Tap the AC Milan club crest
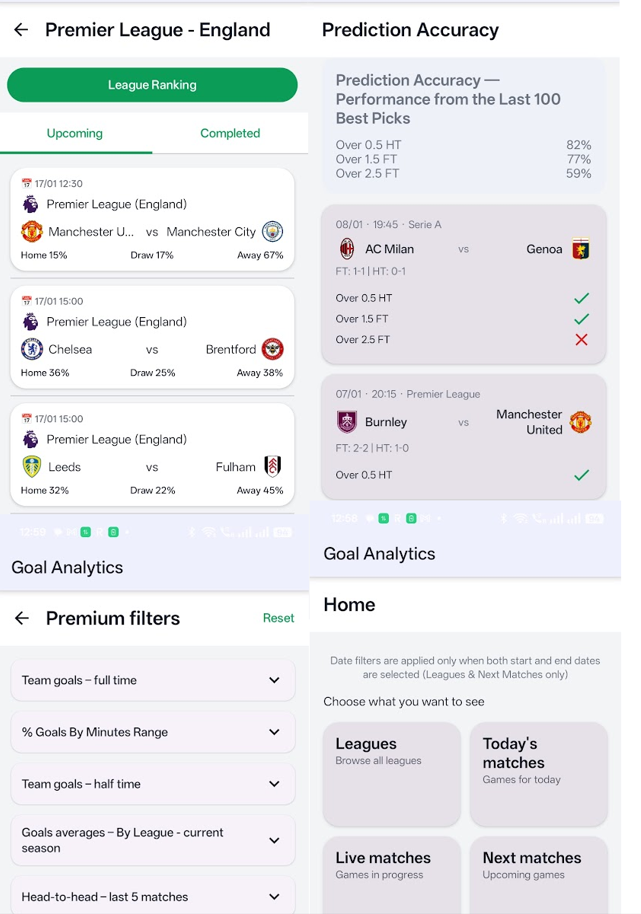 [347, 249]
